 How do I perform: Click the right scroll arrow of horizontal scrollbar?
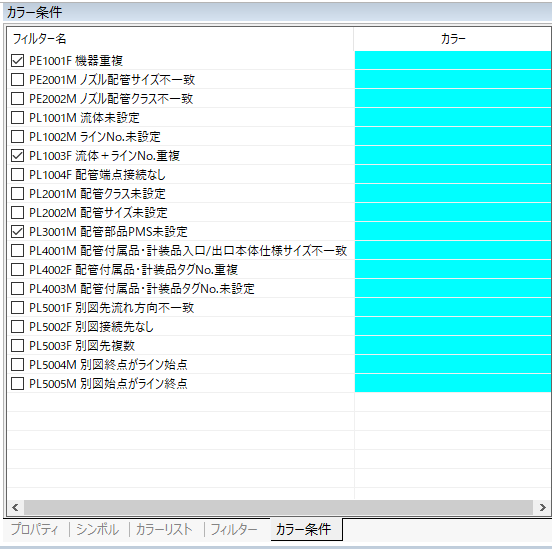542,507
